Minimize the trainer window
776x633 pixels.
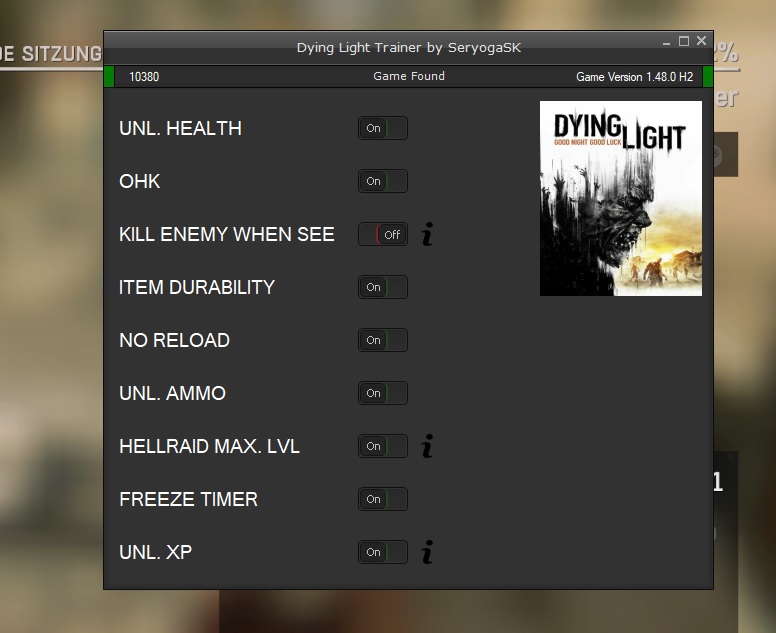pos(666,42)
